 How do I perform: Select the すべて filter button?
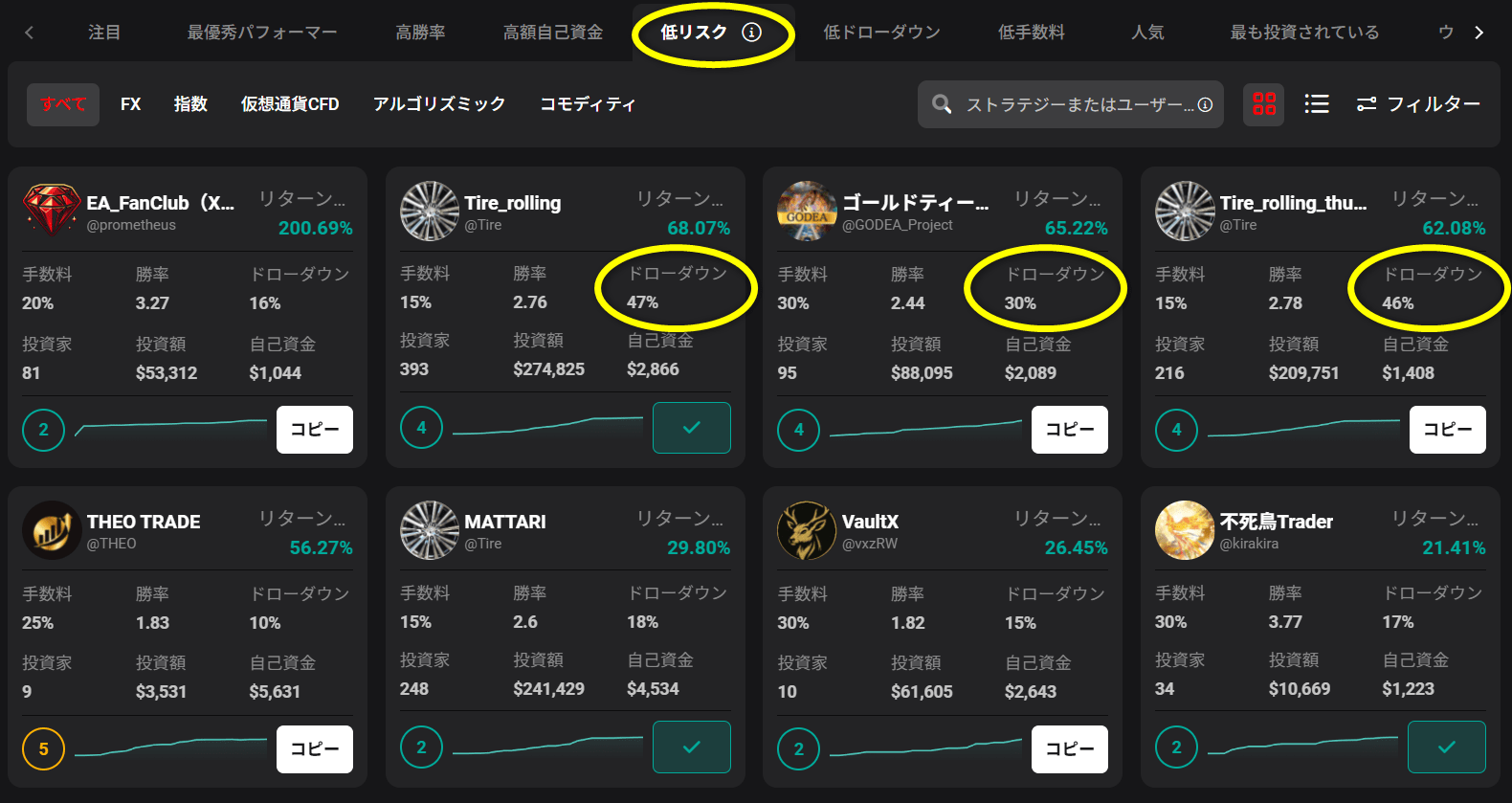point(63,104)
